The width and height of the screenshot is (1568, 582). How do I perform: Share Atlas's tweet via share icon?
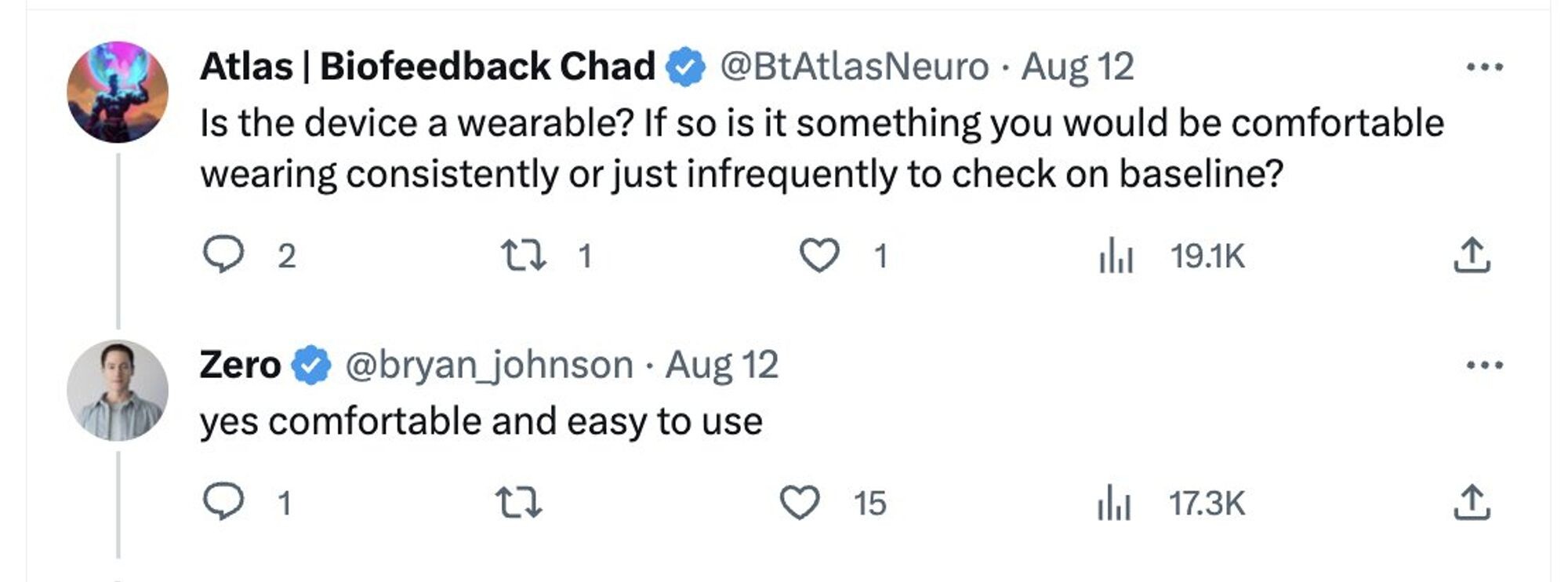(x=1472, y=256)
